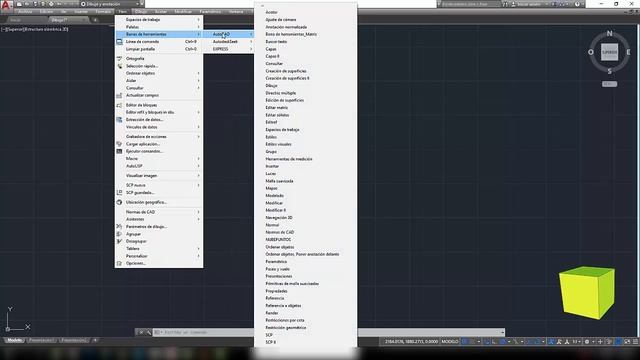Expand the Vínculos de datos submenu
Viewport: 640px width, 360px height.
pyautogui.click(x=159, y=127)
